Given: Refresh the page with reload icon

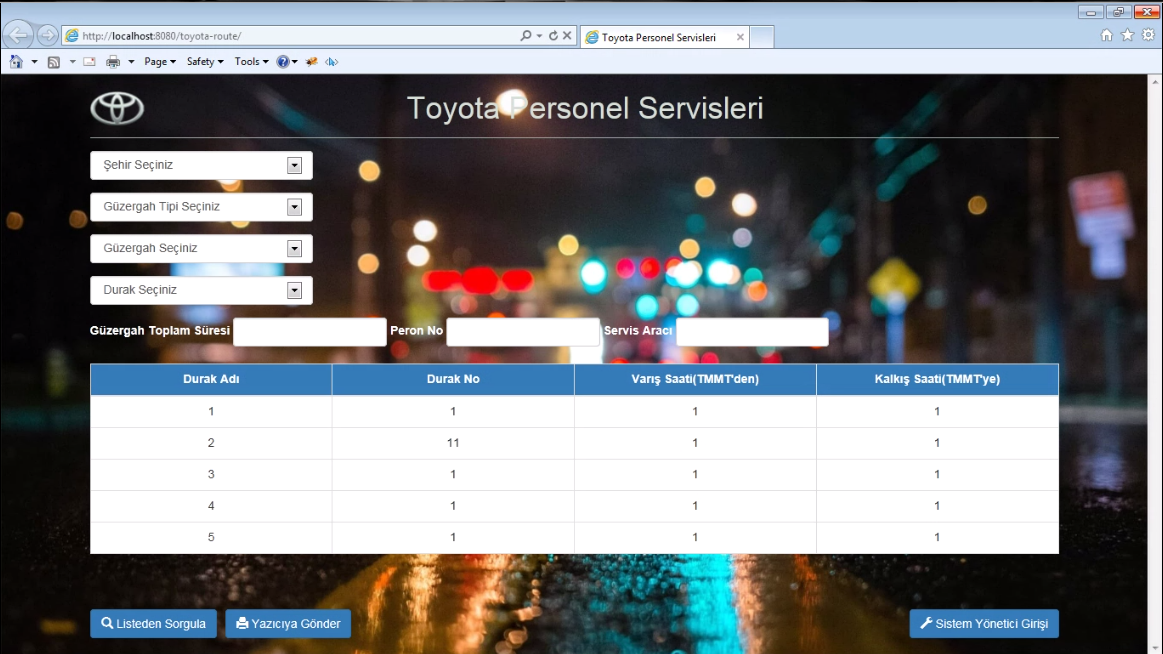Looking at the screenshot, I should point(553,36).
